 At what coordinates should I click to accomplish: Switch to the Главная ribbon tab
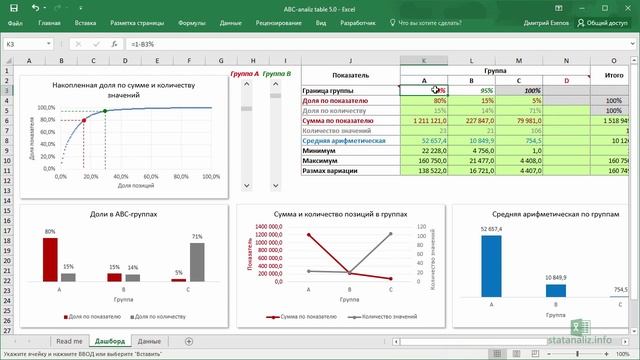pyautogui.click(x=49, y=23)
